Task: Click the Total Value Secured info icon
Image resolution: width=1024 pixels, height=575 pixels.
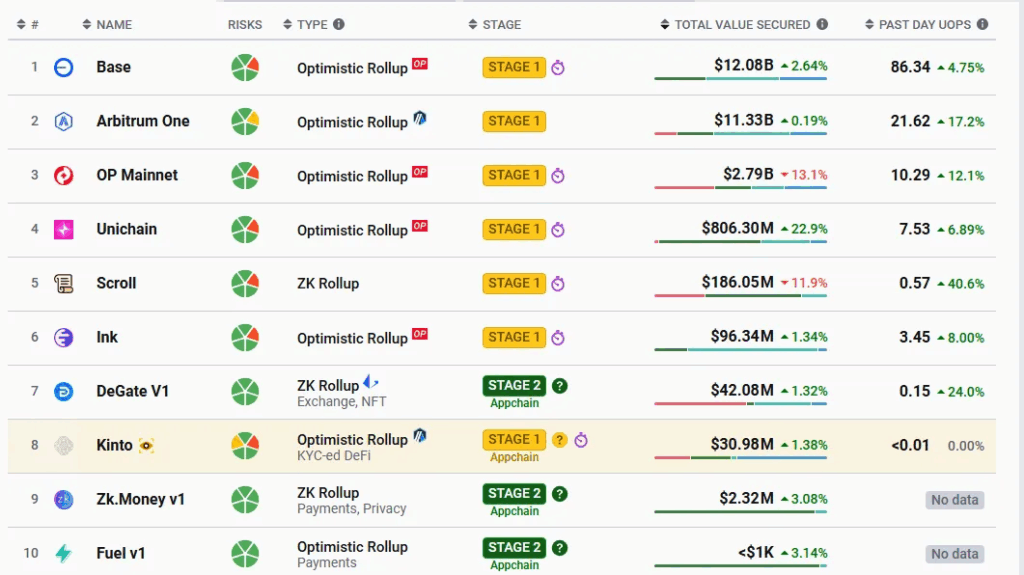Action: (822, 24)
